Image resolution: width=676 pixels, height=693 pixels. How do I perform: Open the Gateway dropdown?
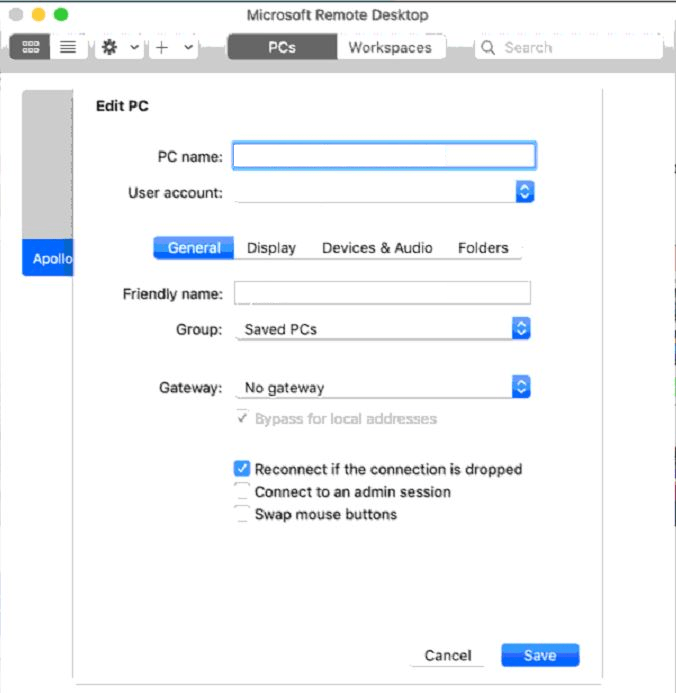tap(383, 387)
